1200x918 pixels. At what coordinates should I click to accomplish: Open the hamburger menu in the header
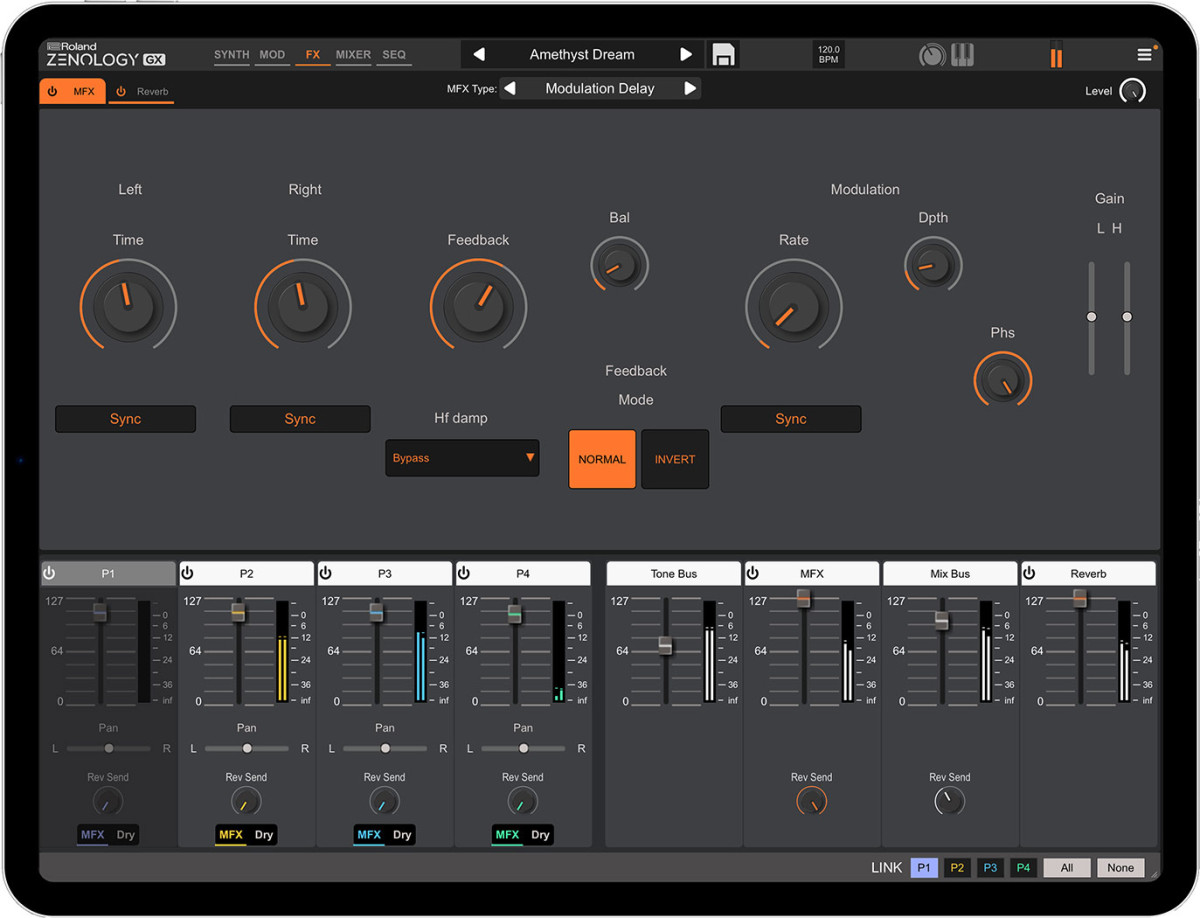click(x=1144, y=55)
